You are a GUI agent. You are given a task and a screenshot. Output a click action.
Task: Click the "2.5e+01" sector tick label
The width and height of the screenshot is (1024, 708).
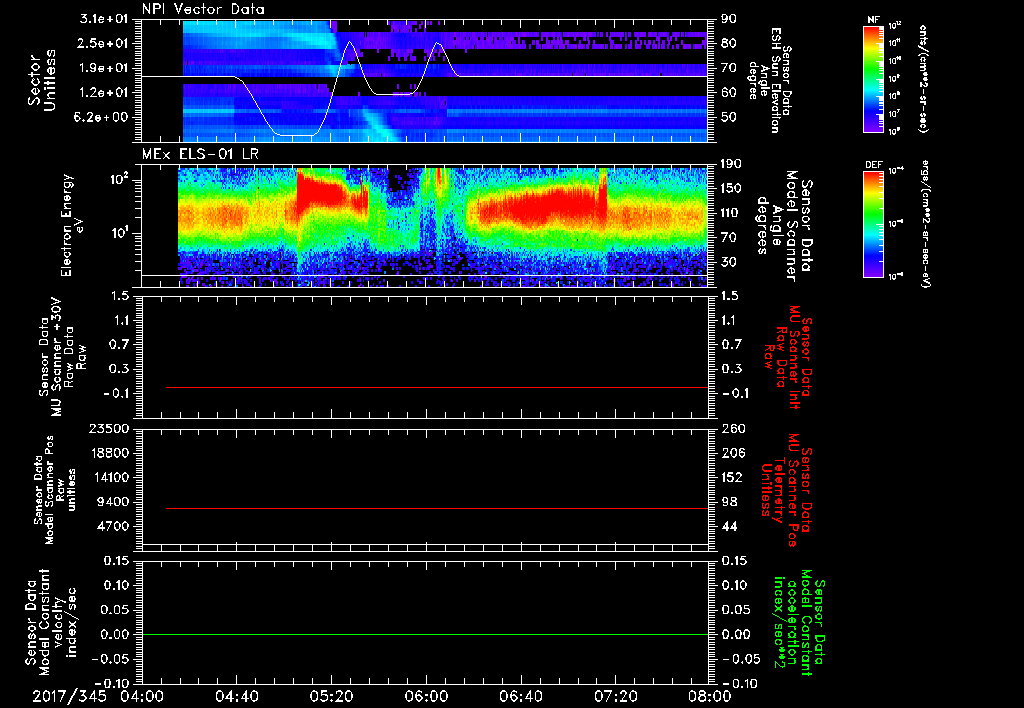coord(104,43)
